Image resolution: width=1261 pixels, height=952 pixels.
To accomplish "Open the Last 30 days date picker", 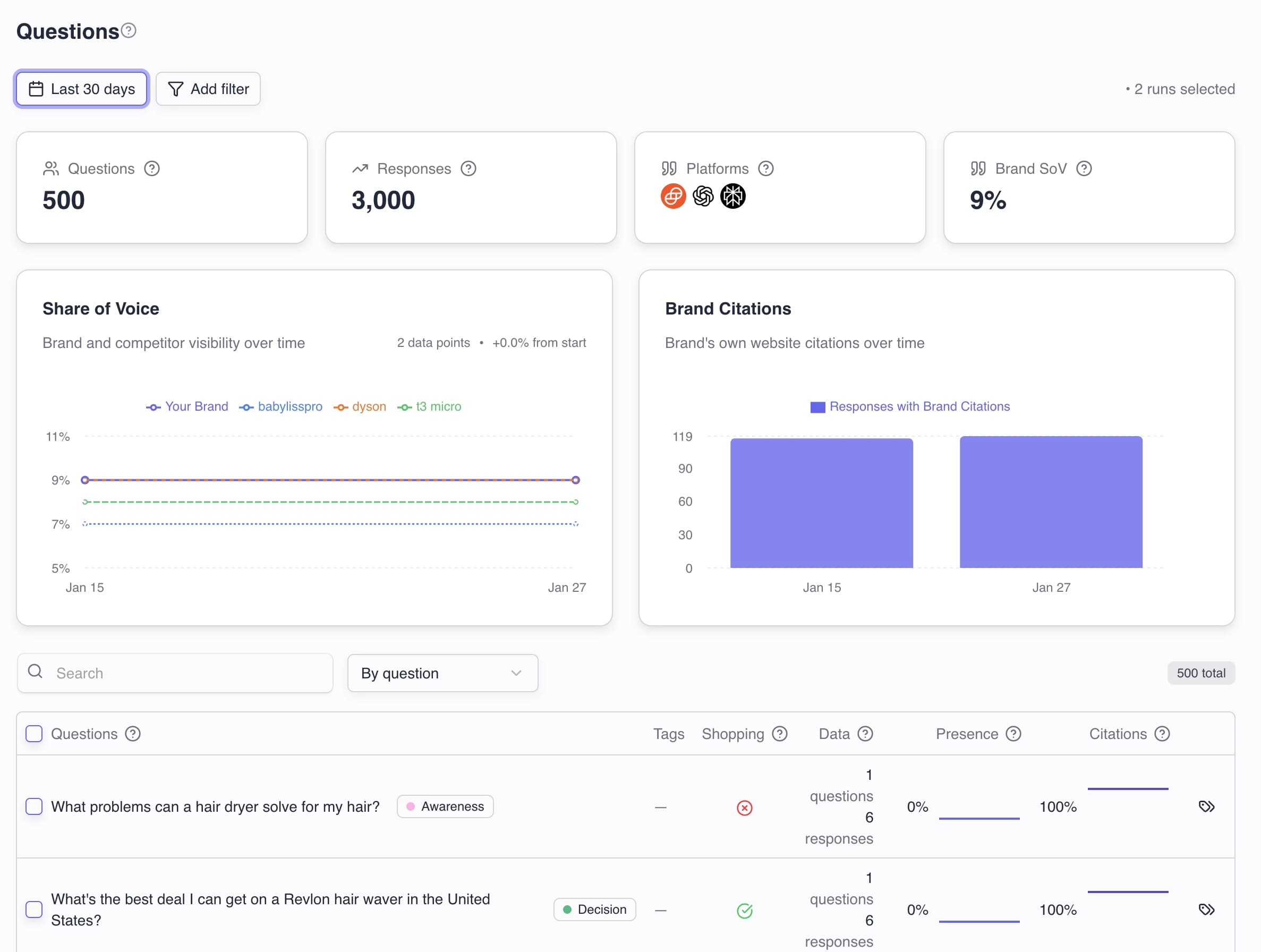I will coord(81,88).
